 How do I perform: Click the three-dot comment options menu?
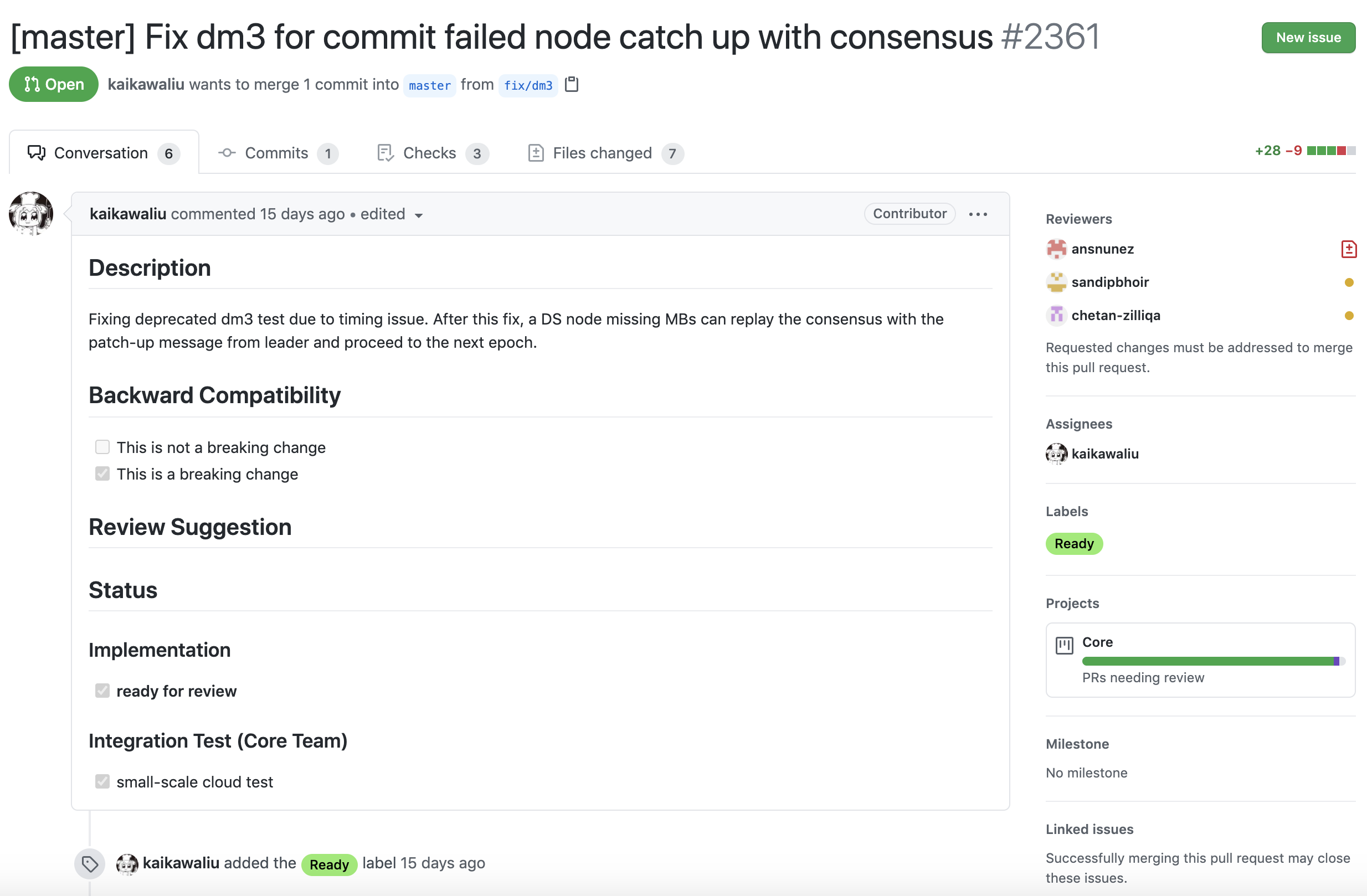(x=978, y=214)
